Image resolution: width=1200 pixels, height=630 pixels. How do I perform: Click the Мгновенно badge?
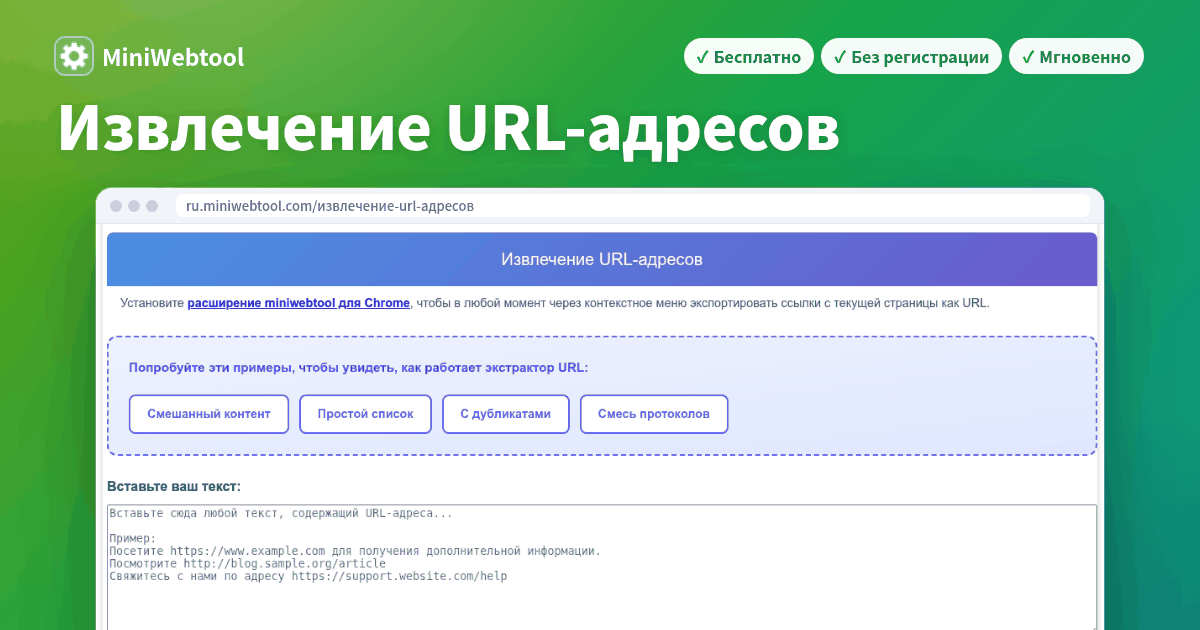point(1076,57)
